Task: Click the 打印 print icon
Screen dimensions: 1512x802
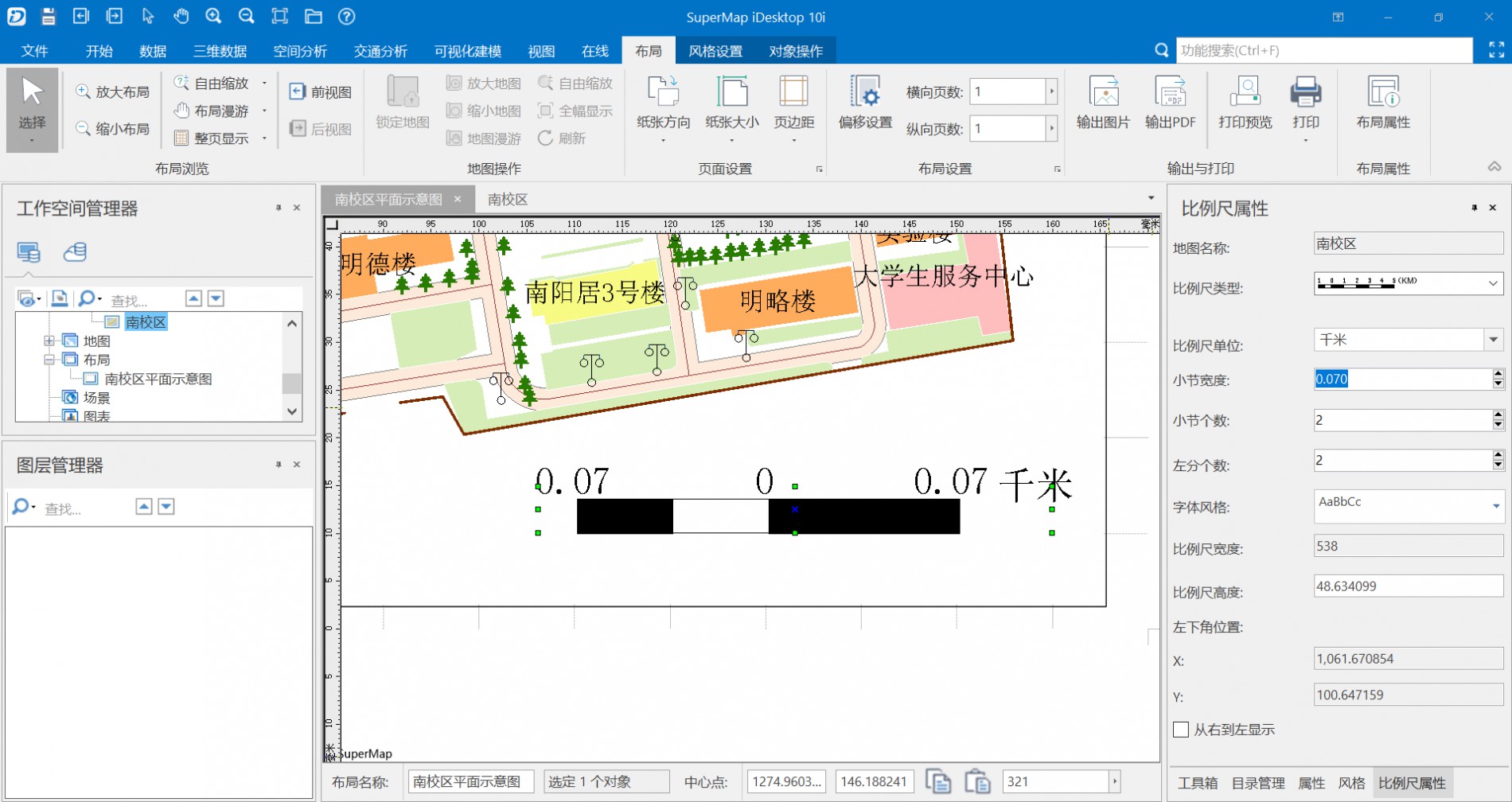Action: coord(1305,92)
